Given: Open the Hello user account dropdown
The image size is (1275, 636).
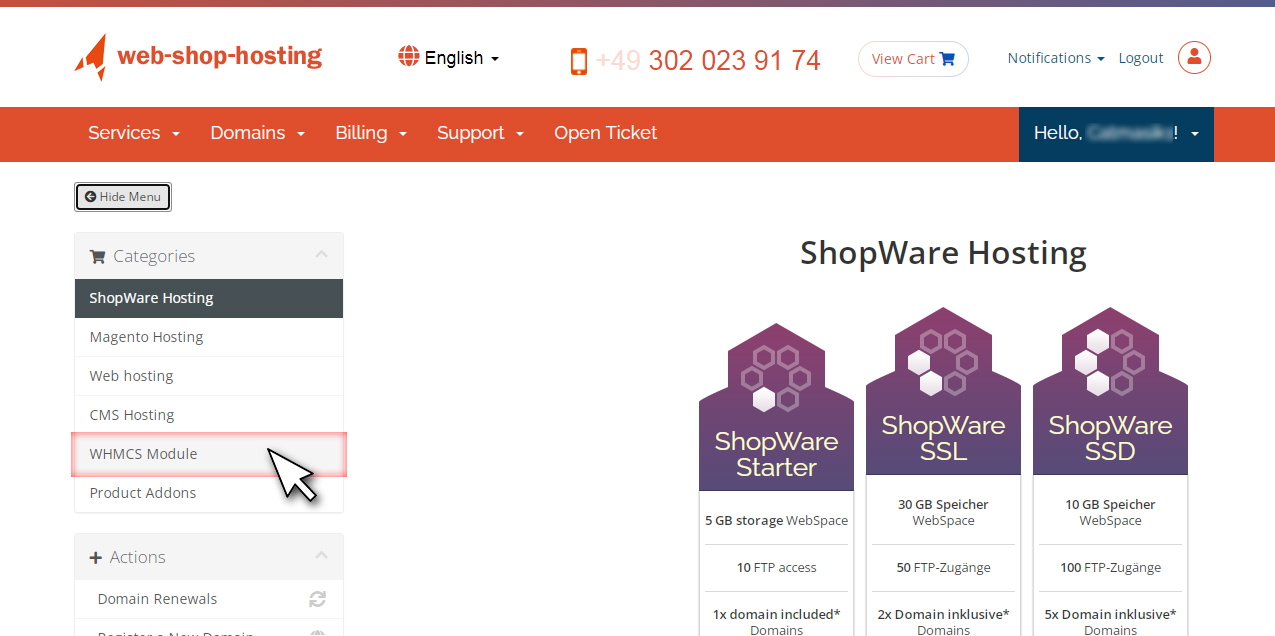Looking at the screenshot, I should click(1116, 134).
